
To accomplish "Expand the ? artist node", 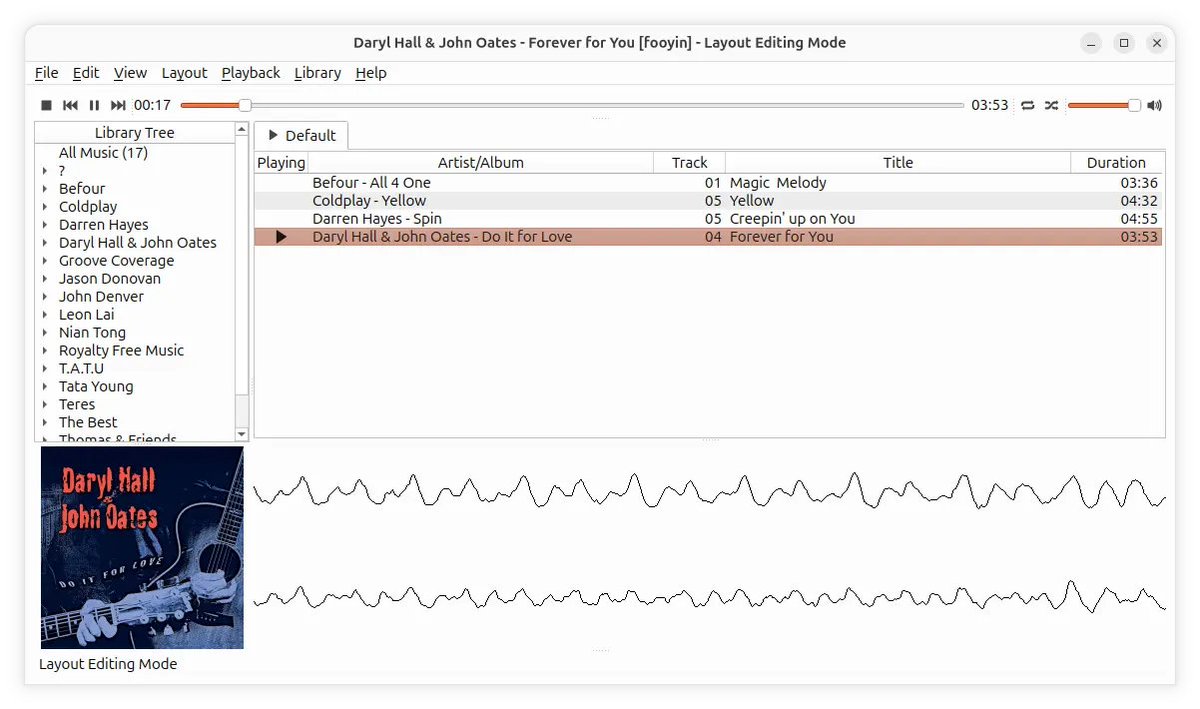I will tap(45, 171).
